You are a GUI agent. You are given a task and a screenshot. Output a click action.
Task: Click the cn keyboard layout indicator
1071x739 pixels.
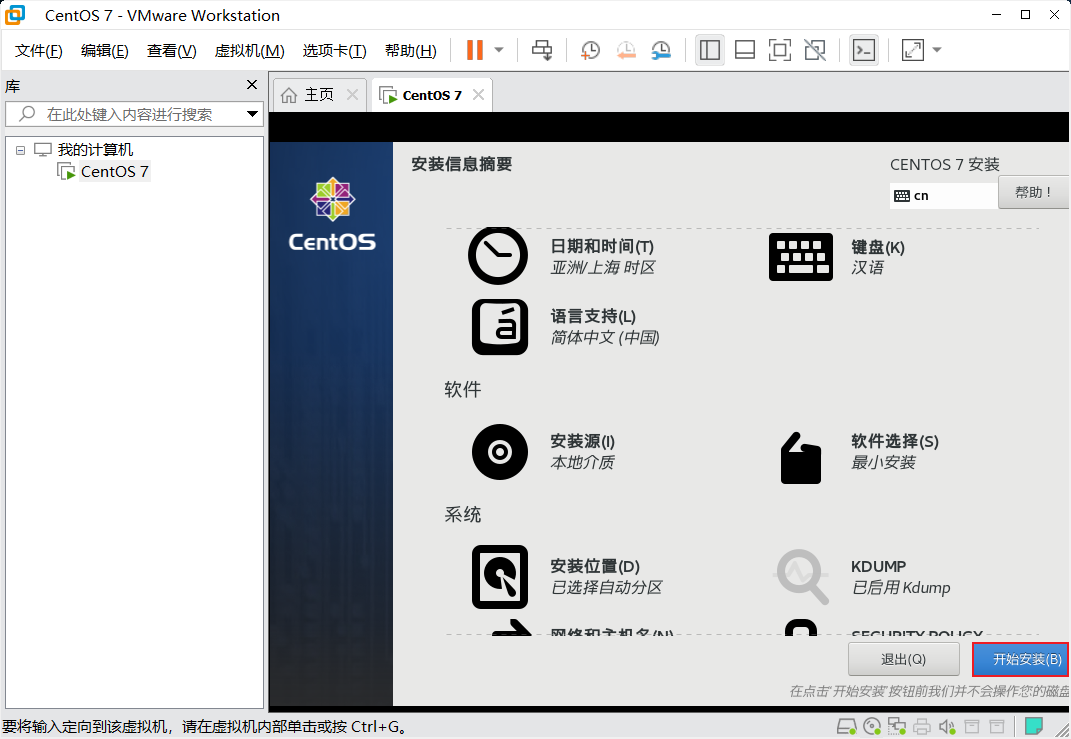(943, 196)
